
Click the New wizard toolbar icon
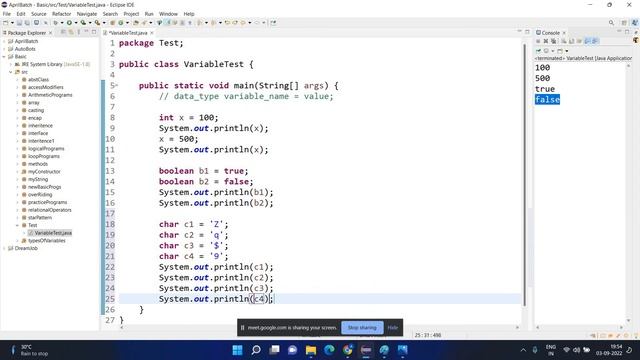pos(5,23)
